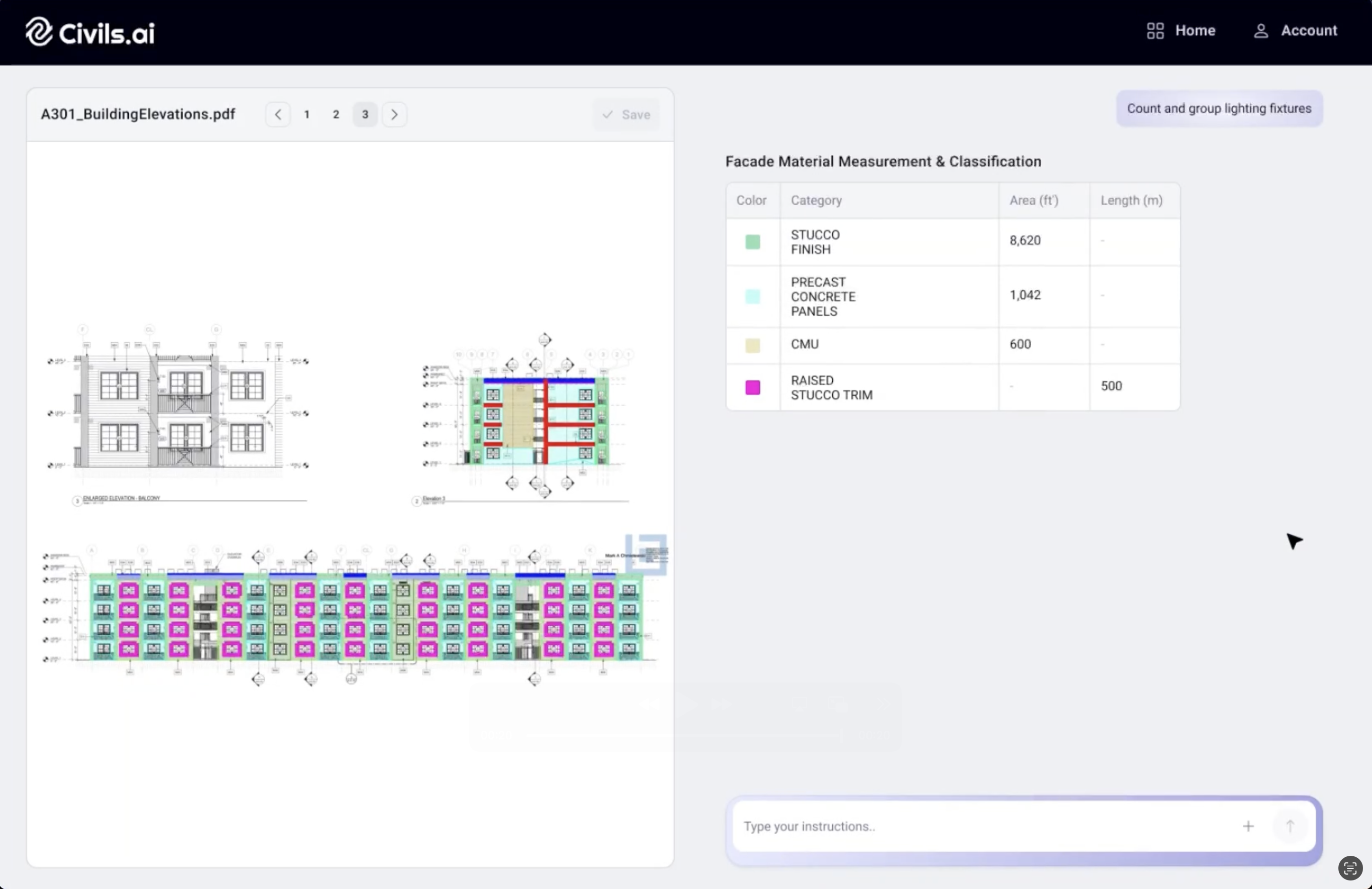Open Home from the grid icon
This screenshot has height=889, width=1372.
1155,31
